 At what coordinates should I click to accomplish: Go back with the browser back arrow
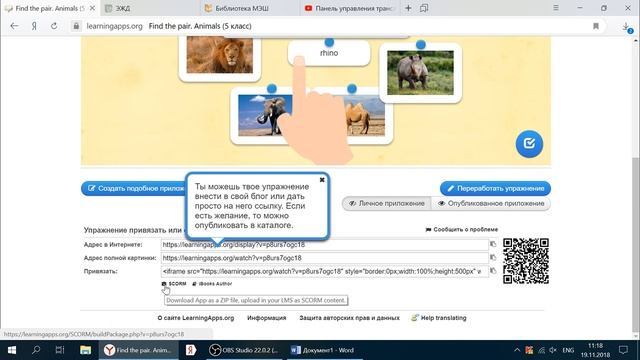click(x=14, y=26)
